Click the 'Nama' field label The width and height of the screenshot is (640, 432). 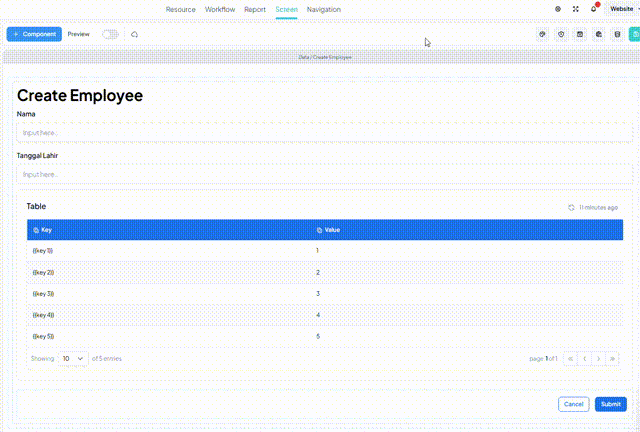point(26,114)
